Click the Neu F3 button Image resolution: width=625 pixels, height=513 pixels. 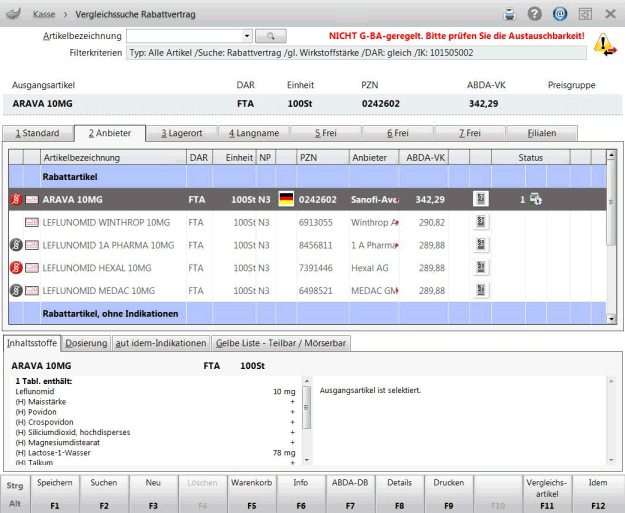tap(153, 494)
